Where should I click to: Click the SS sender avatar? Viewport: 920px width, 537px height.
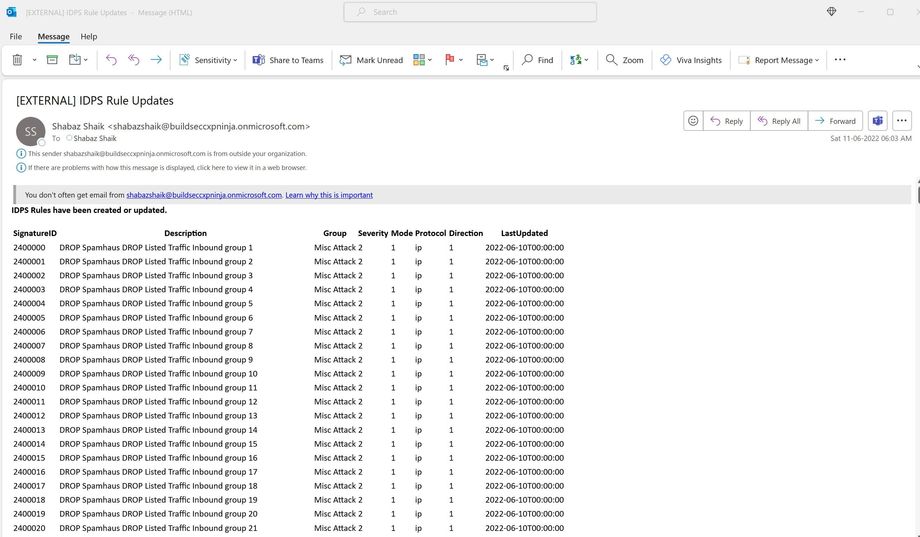[x=31, y=131]
